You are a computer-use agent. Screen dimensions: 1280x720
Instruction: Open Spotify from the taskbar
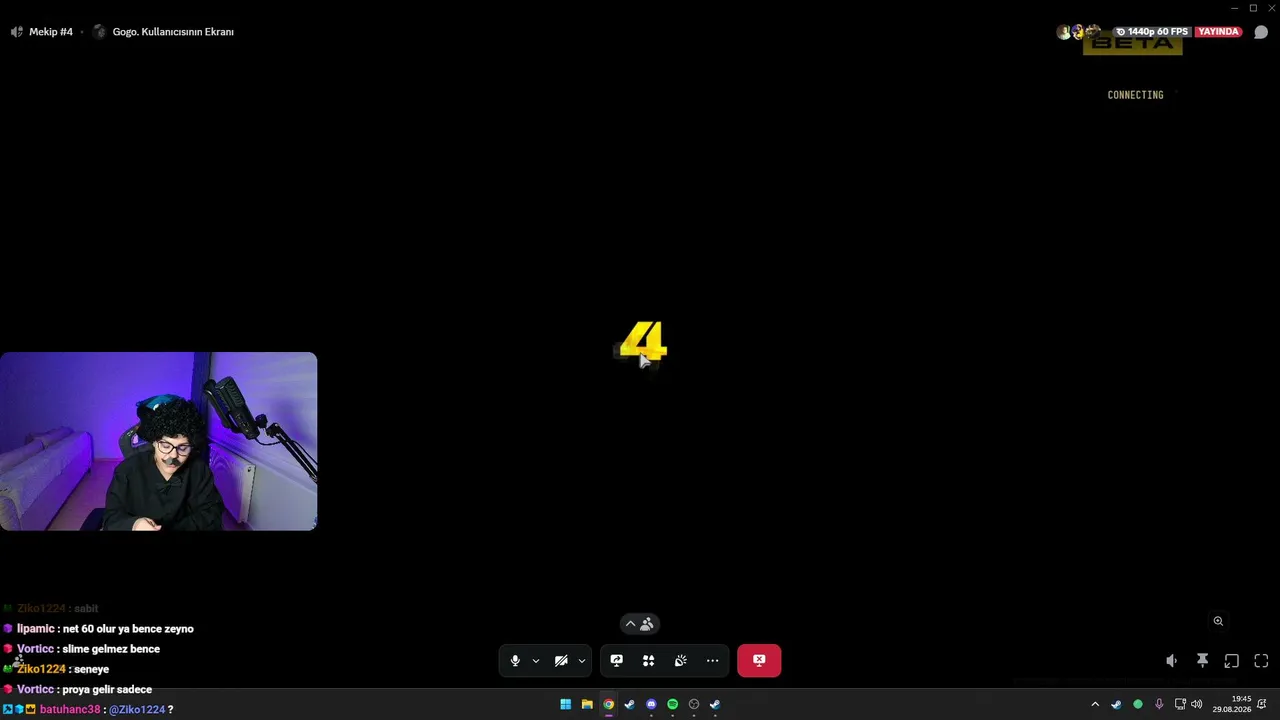672,705
